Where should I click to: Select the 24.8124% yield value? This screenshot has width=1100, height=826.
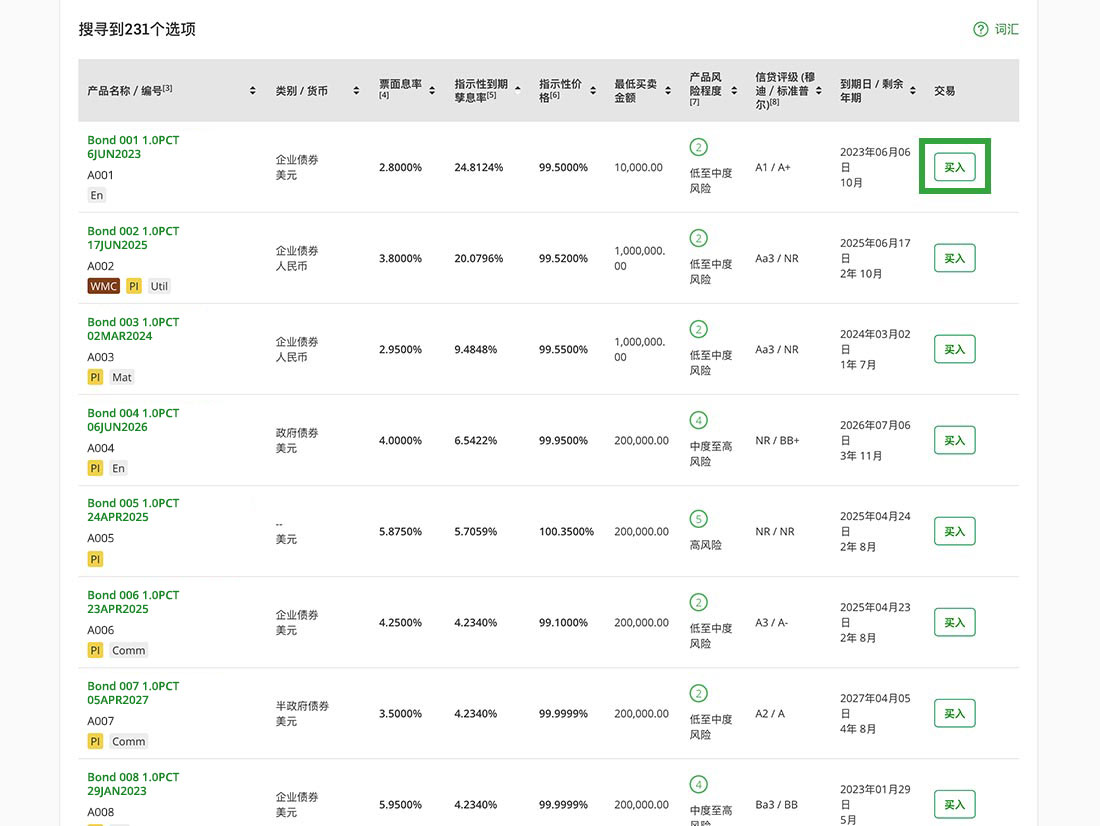click(478, 168)
